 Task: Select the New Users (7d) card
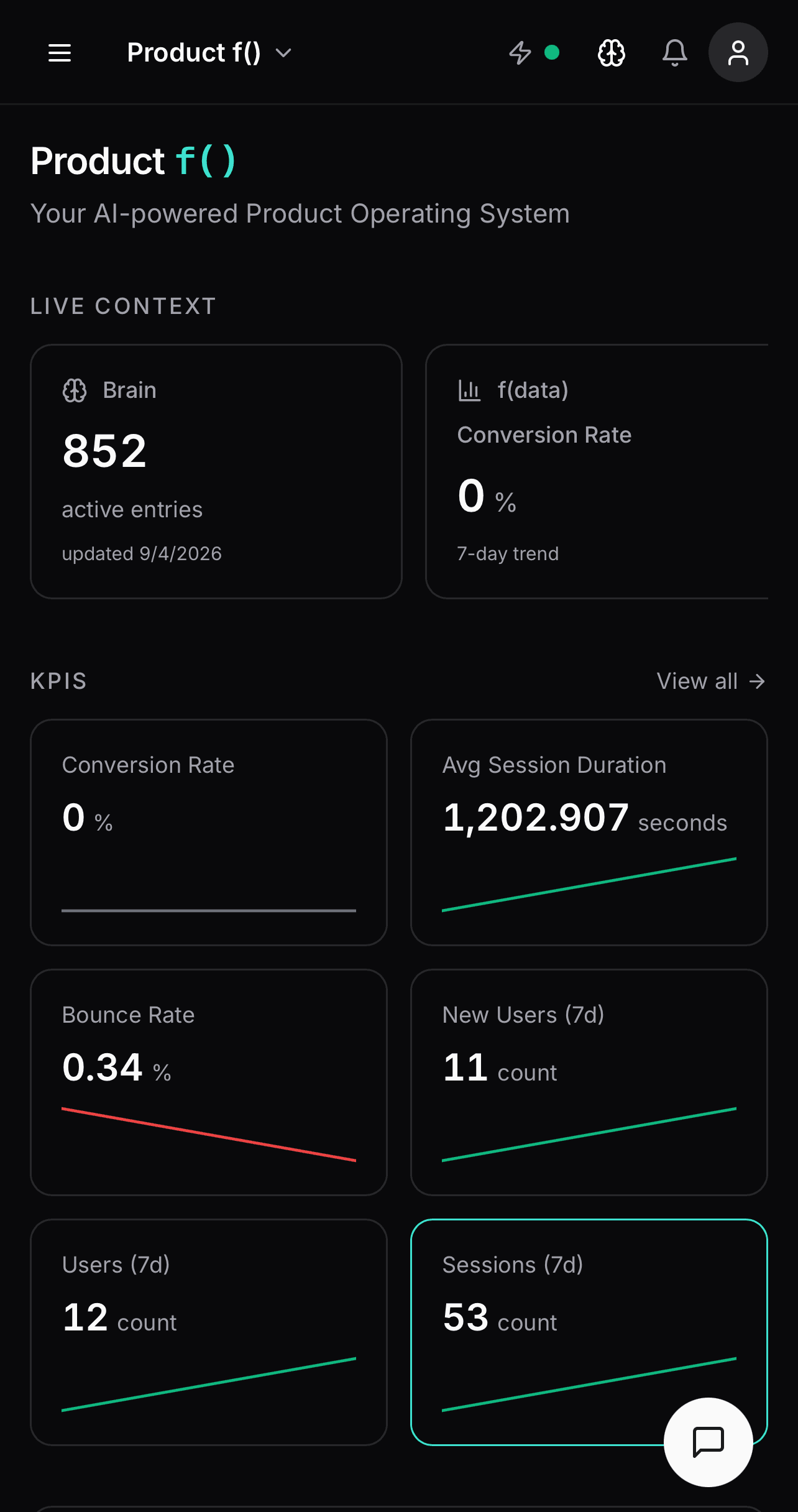click(x=589, y=1082)
